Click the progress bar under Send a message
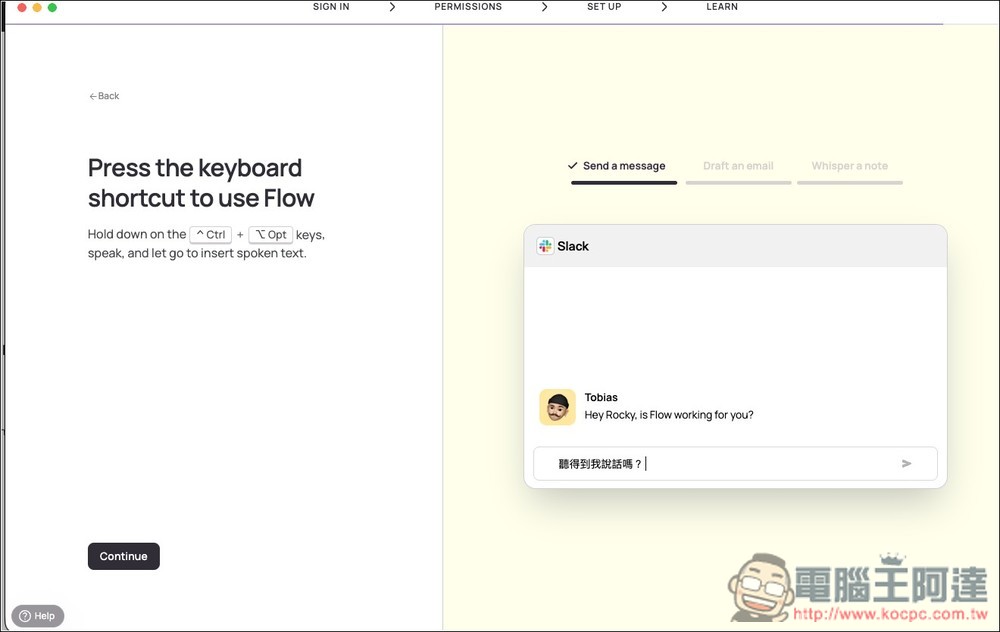Image resolution: width=1000 pixels, height=632 pixels. [624, 183]
